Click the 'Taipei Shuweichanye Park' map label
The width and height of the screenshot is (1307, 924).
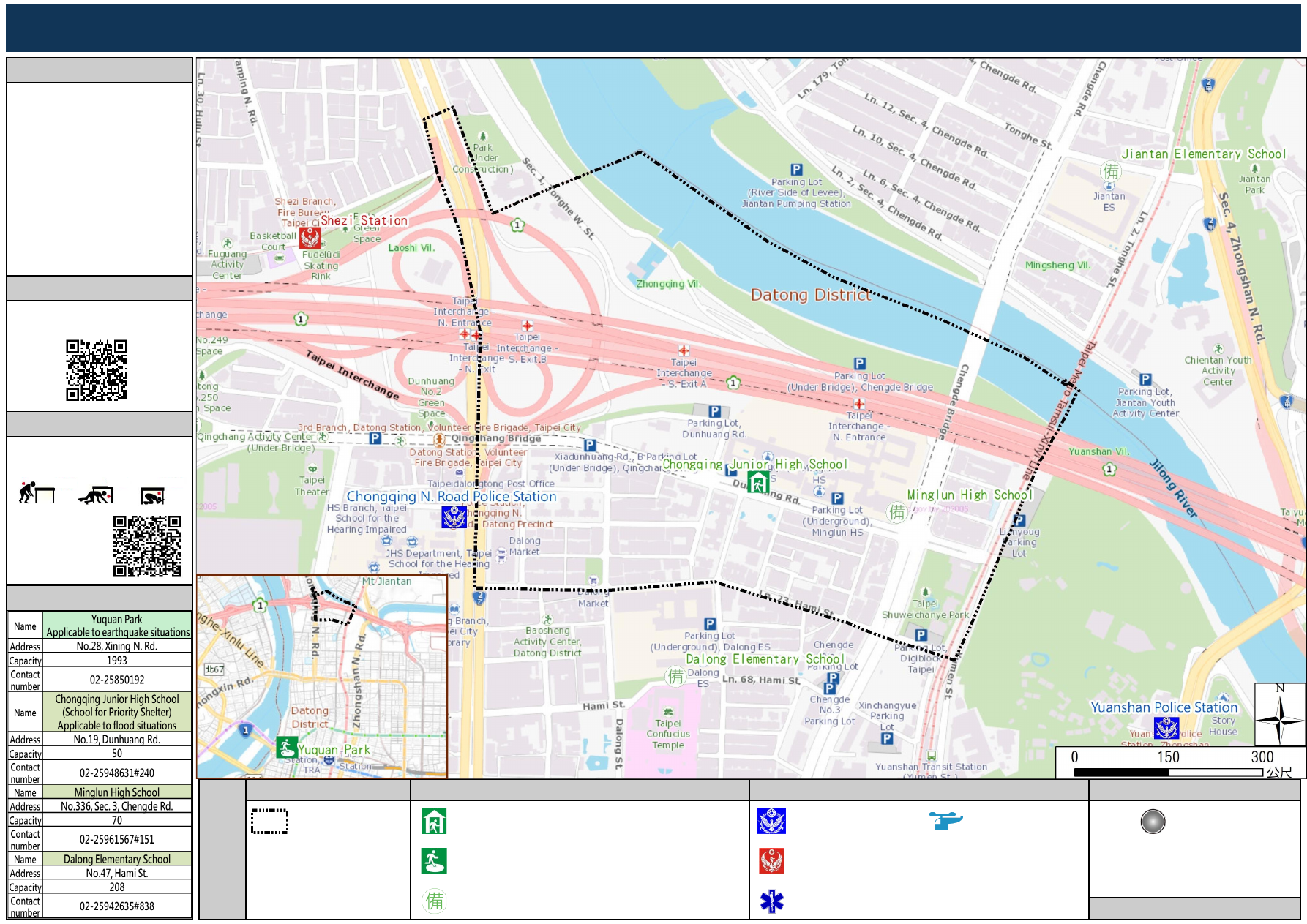click(925, 609)
